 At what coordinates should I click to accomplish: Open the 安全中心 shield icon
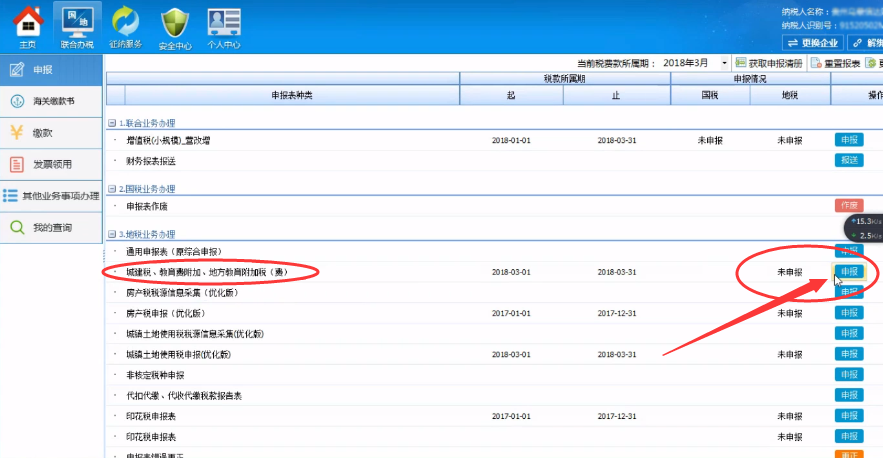pos(175,26)
